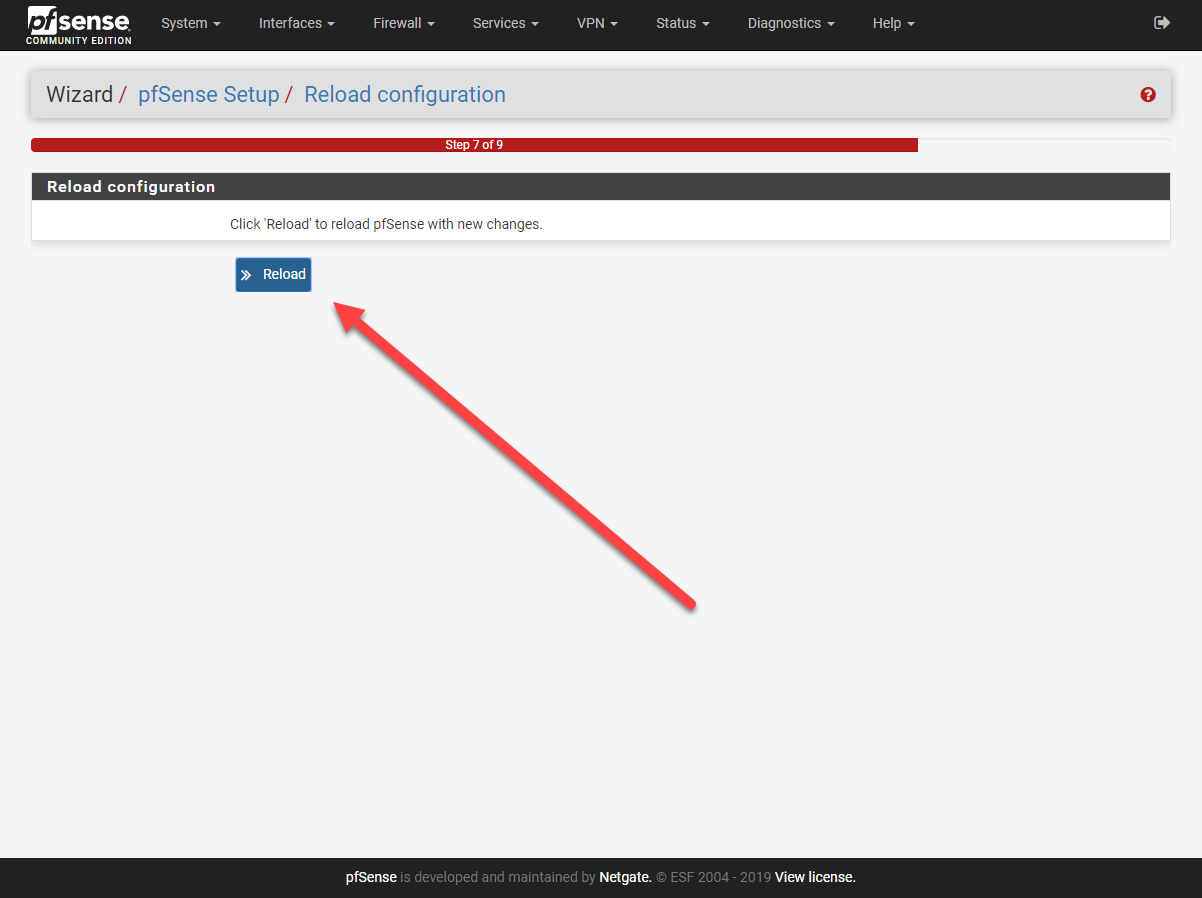
Task: Open the VPN dropdown menu
Action: pos(597,23)
